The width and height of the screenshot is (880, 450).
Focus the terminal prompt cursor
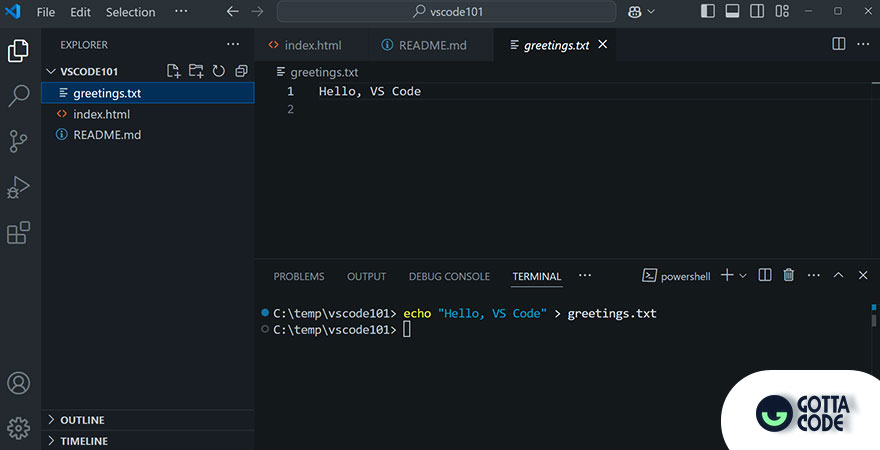pyautogui.click(x=407, y=330)
